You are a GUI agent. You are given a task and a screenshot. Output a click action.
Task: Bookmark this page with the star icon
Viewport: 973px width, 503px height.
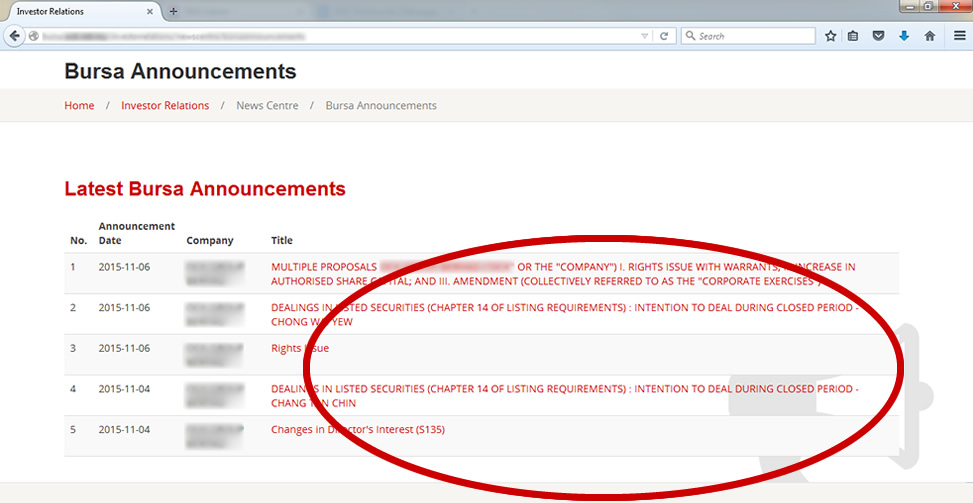[830, 36]
